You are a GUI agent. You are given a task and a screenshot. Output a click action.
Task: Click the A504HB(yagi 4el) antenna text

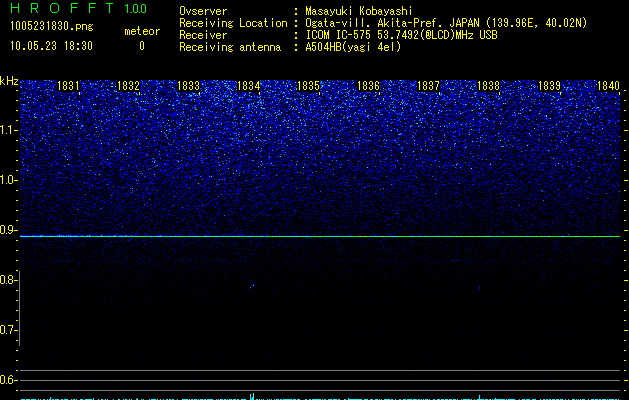[x=353, y=47]
